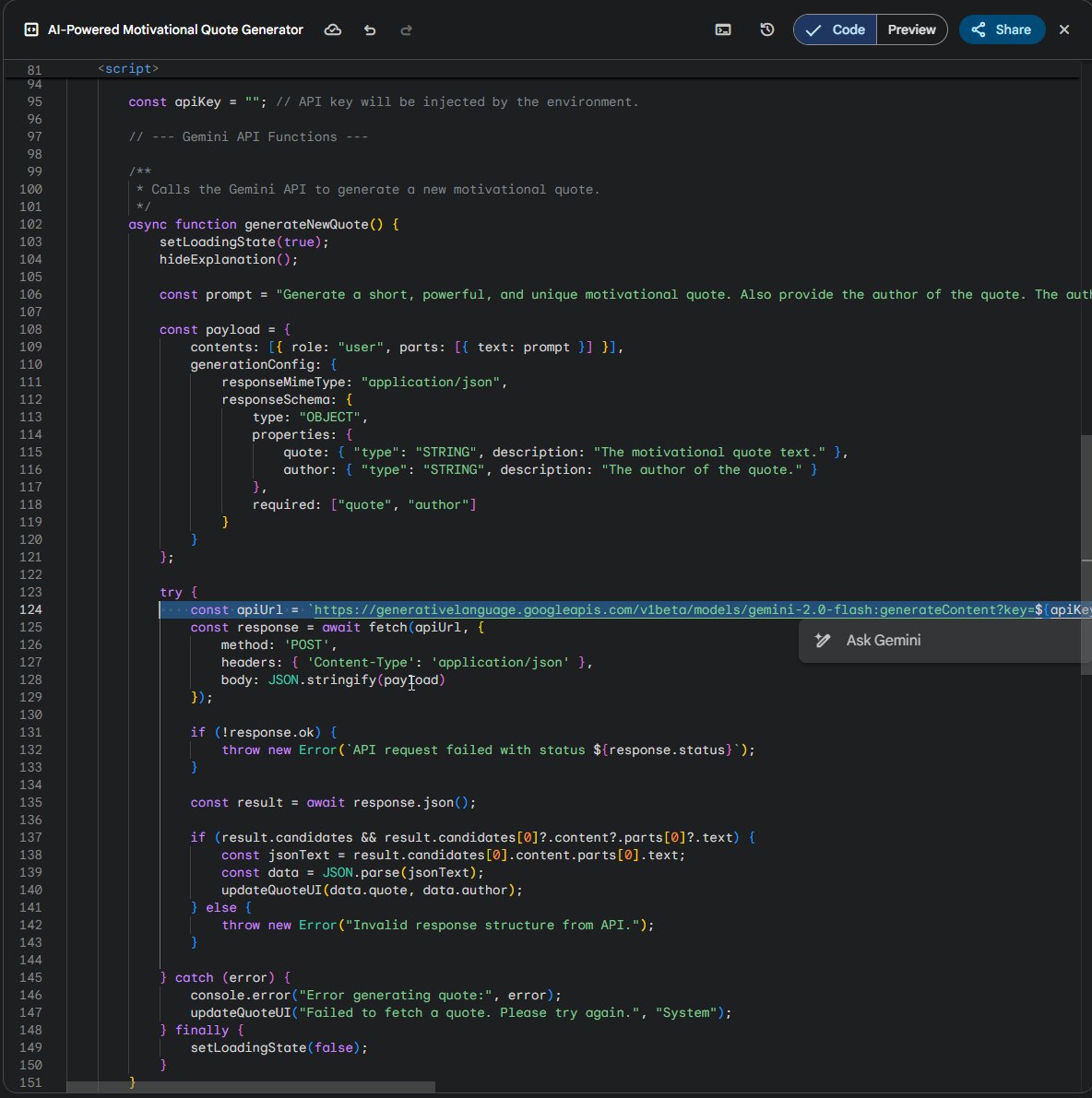Click the console.error line 146
The width and height of the screenshot is (1092, 1098).
click(375, 995)
